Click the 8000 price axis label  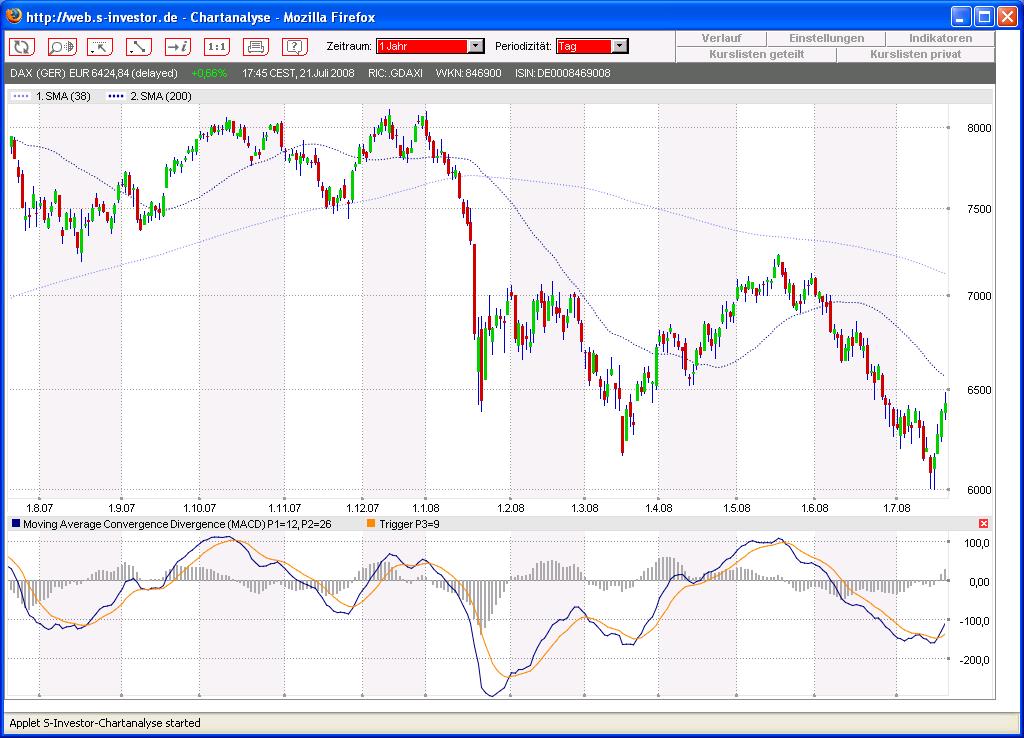coord(979,128)
